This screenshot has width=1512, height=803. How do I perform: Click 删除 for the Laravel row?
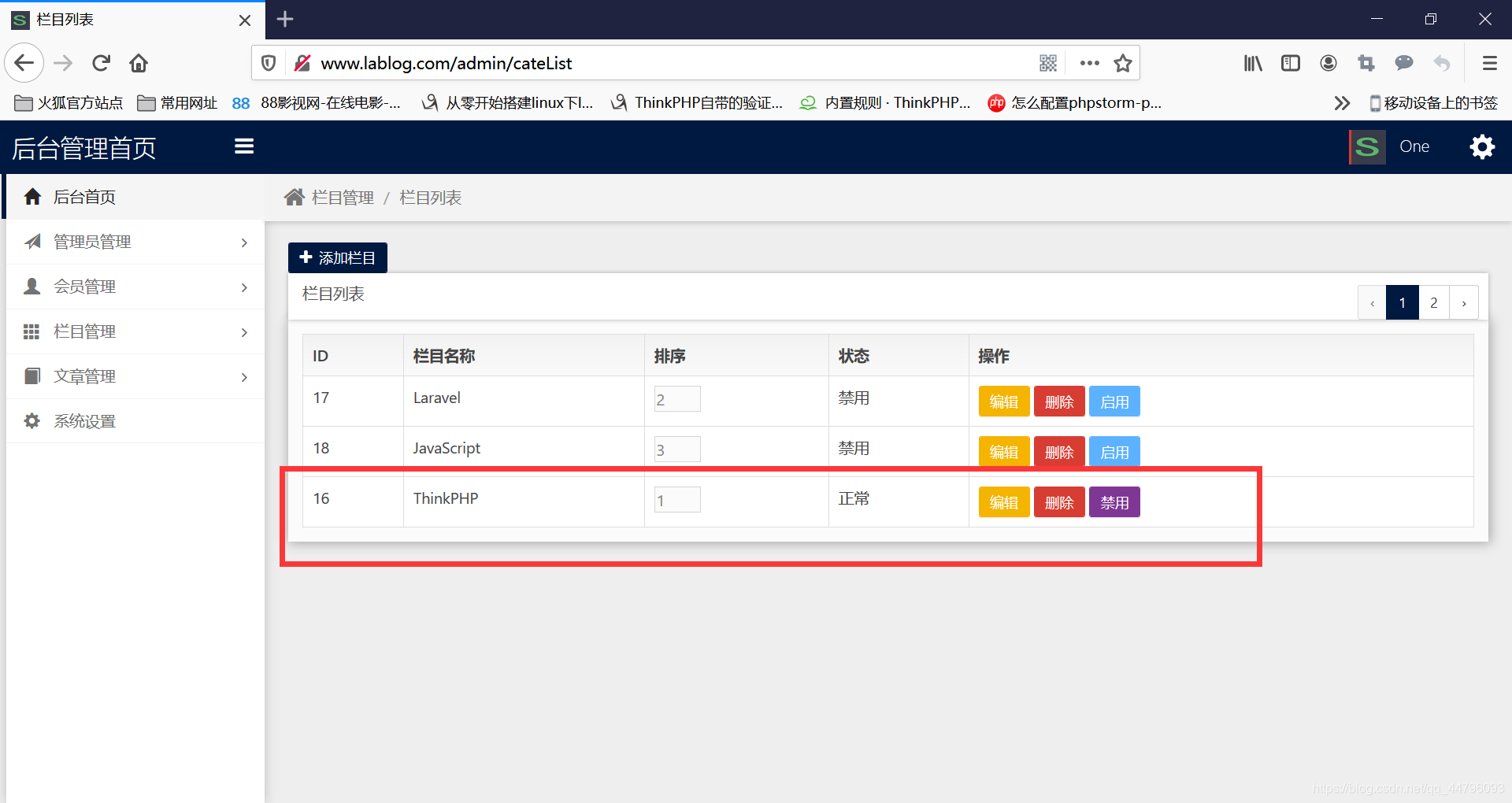click(x=1059, y=401)
